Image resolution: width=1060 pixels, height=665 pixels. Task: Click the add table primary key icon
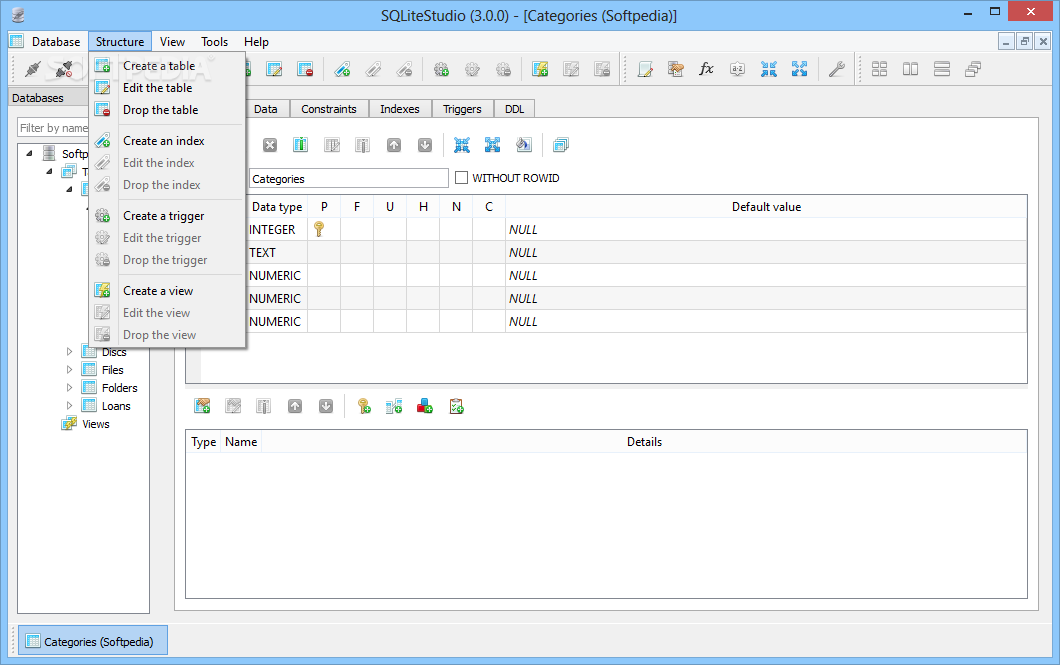pos(364,406)
